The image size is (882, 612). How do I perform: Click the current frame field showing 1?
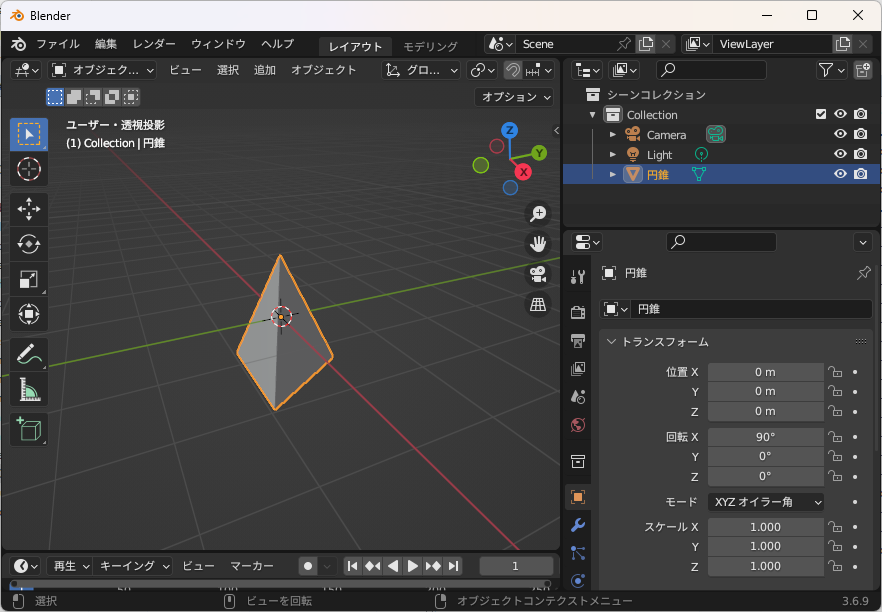point(516,566)
